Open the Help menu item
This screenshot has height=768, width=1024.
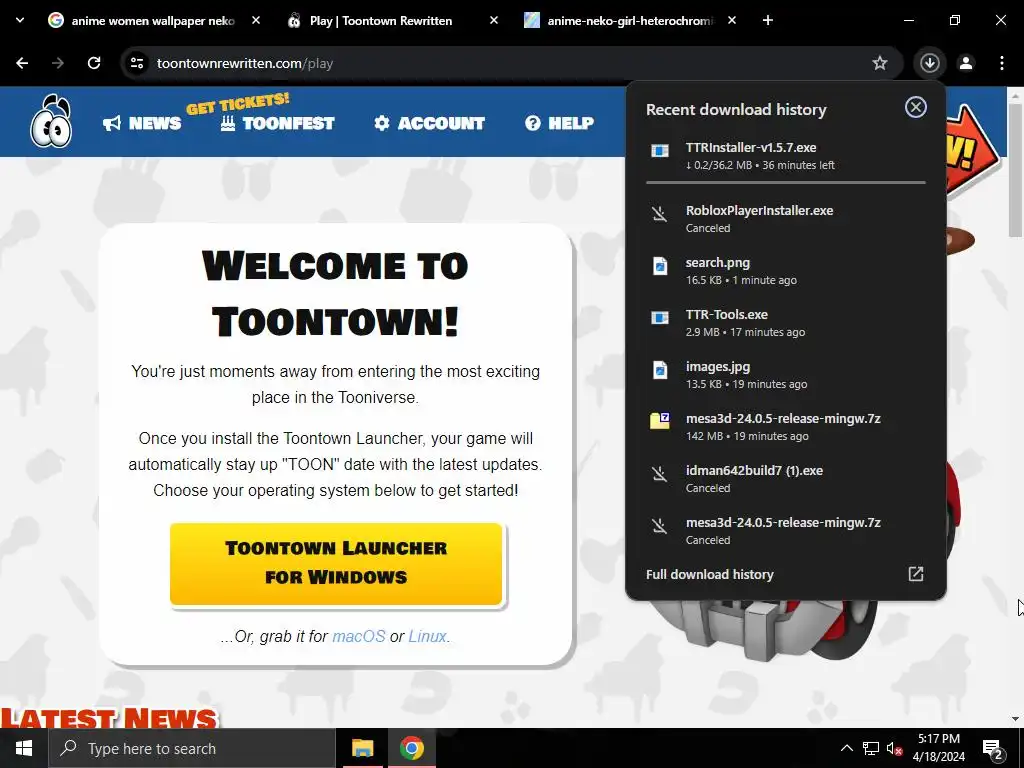[x=560, y=123]
